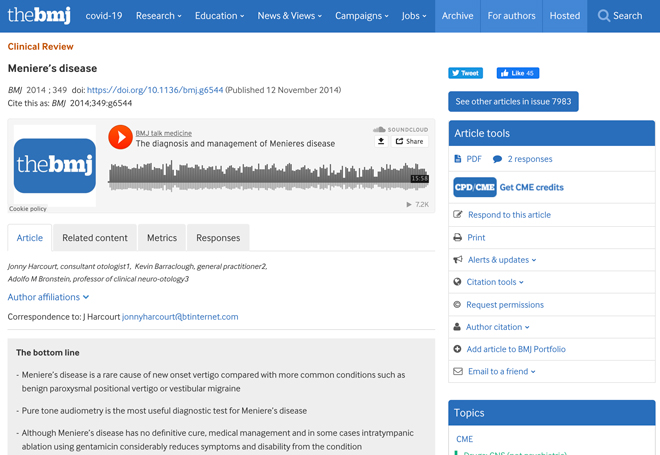Screen dimensions: 660x455
Task: Expand Author affiliations
Action: pyautogui.click(x=48, y=297)
